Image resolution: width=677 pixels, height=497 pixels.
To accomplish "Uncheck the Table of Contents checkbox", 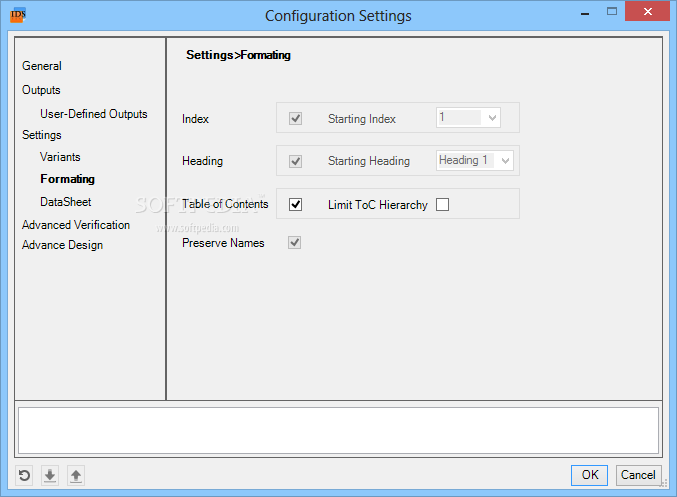I will pos(295,205).
